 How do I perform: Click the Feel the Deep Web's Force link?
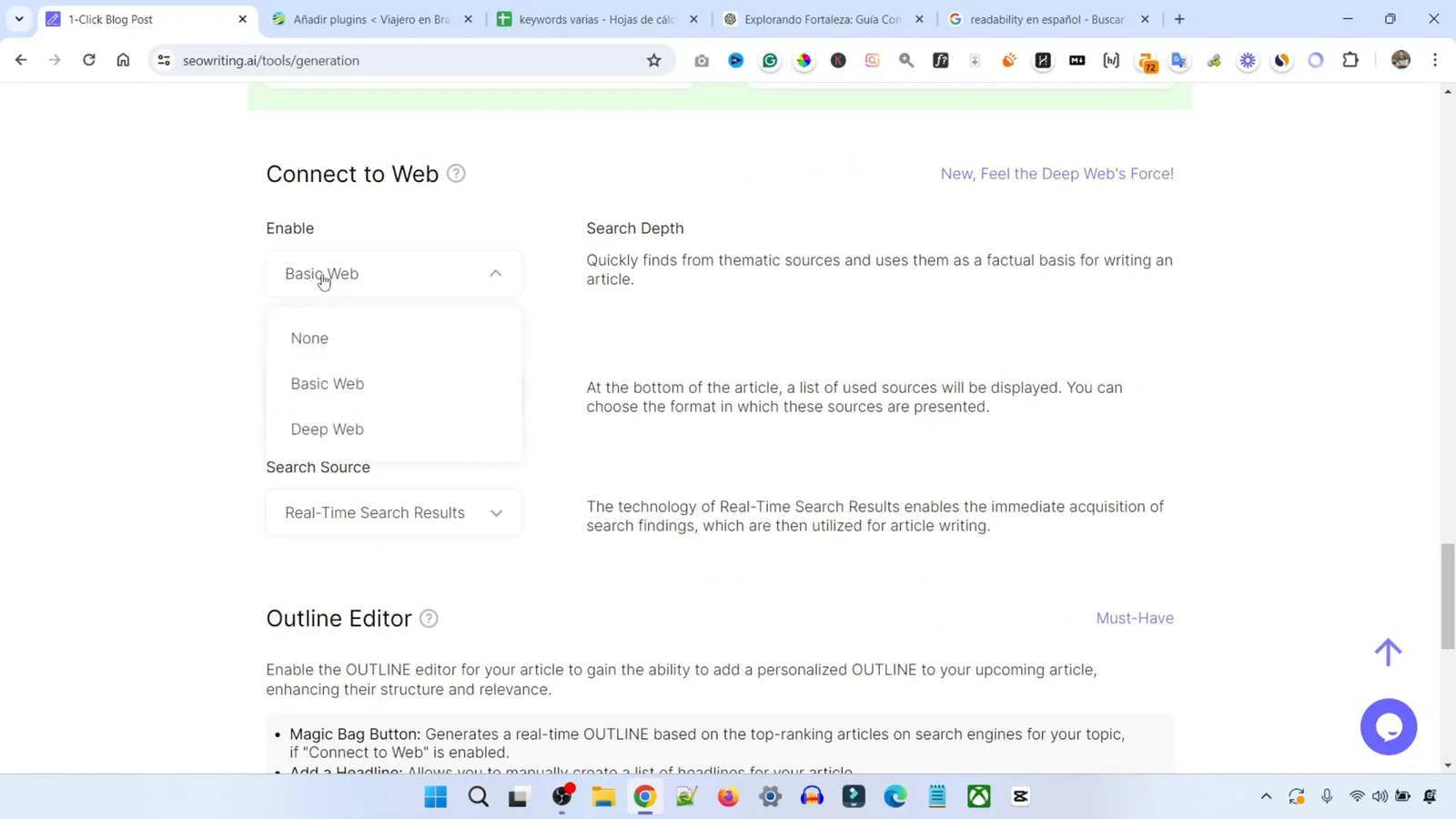pos(1057,173)
